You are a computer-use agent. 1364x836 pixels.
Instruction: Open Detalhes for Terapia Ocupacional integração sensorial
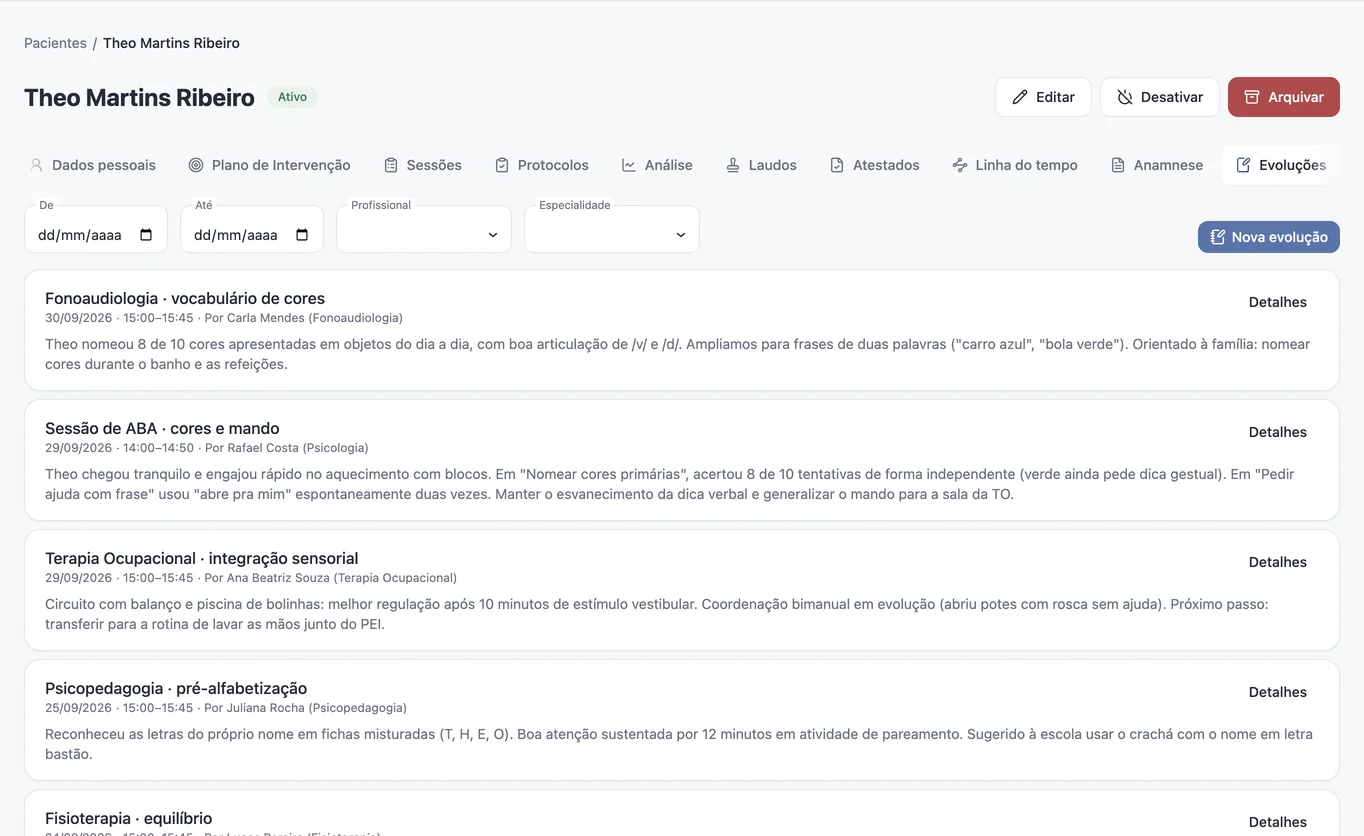[x=1278, y=562]
